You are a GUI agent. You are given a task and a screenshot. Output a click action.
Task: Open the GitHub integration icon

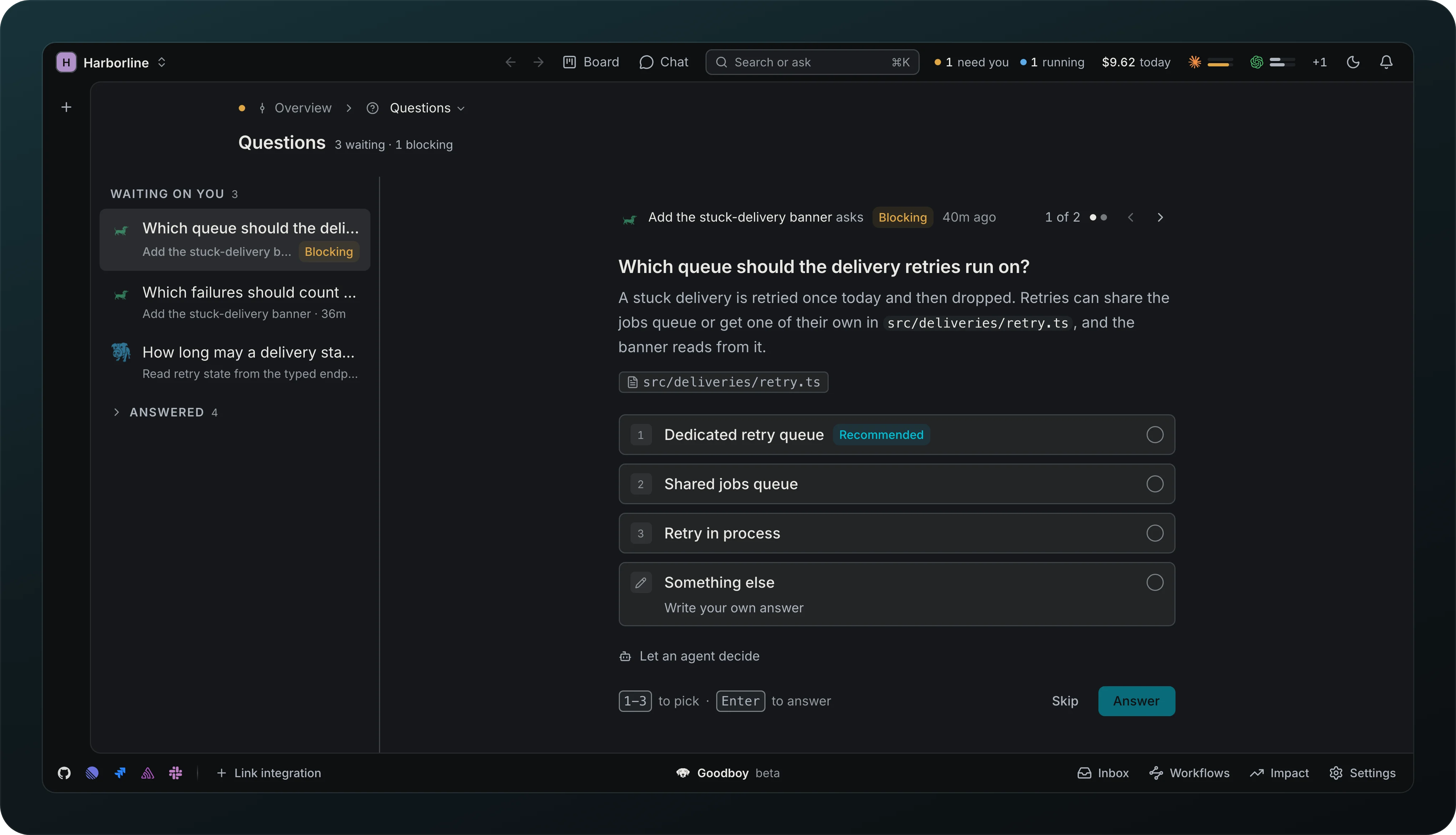pyautogui.click(x=64, y=773)
